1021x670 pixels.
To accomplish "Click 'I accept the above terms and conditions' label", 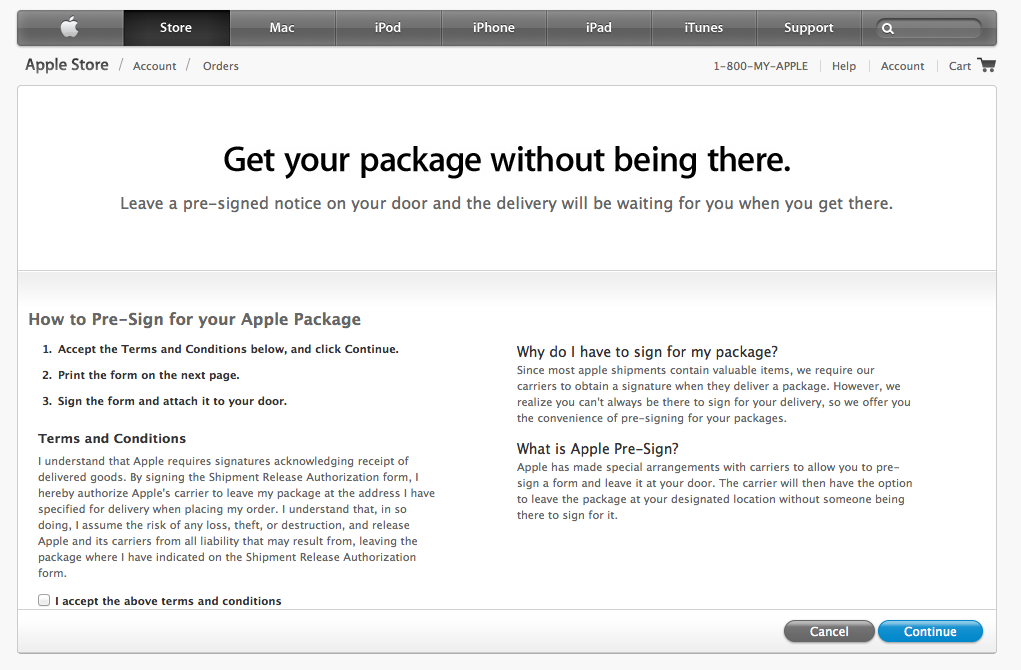I will pyautogui.click(x=168, y=601).
